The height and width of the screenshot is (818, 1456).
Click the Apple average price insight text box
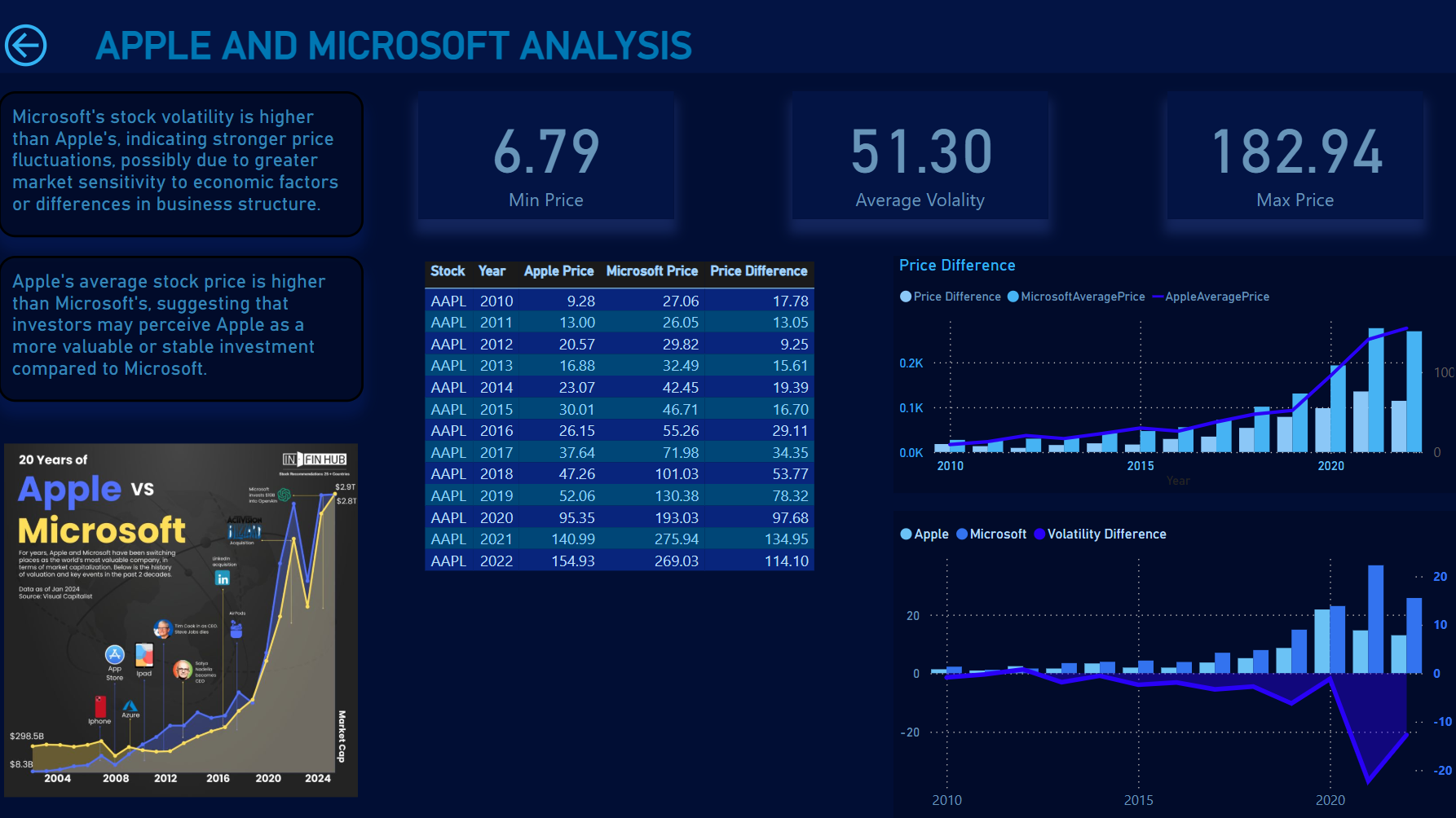coord(181,328)
